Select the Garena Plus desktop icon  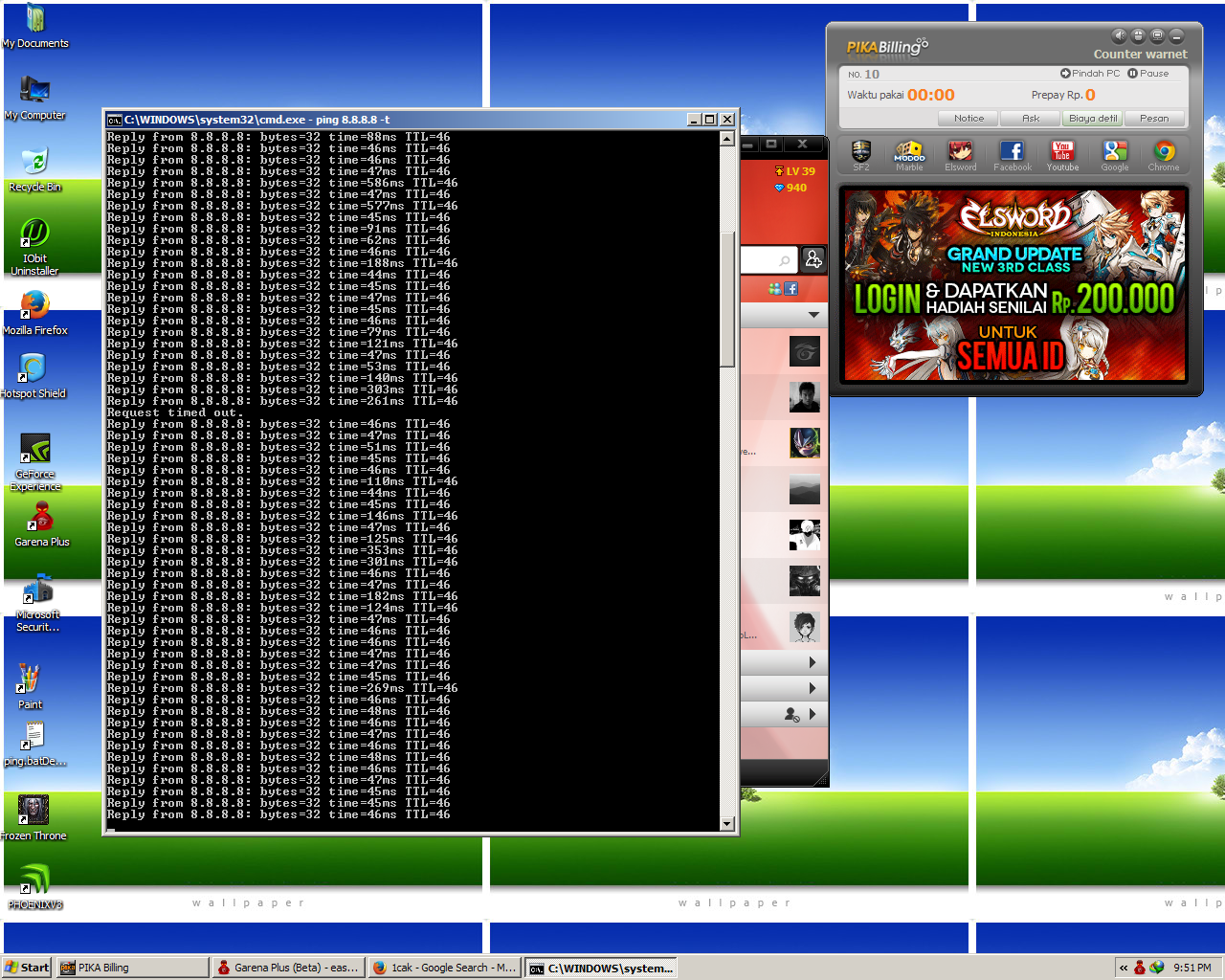41,524
